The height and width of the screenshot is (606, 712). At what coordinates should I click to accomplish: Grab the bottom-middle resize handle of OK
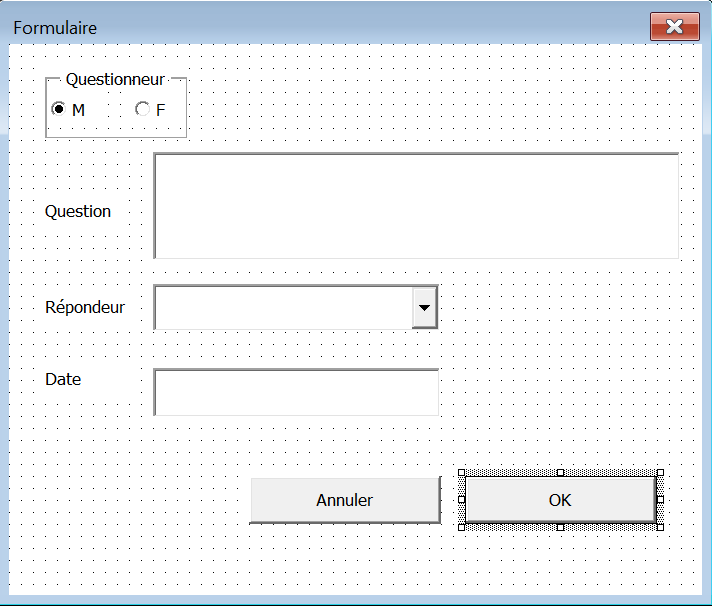click(560, 526)
